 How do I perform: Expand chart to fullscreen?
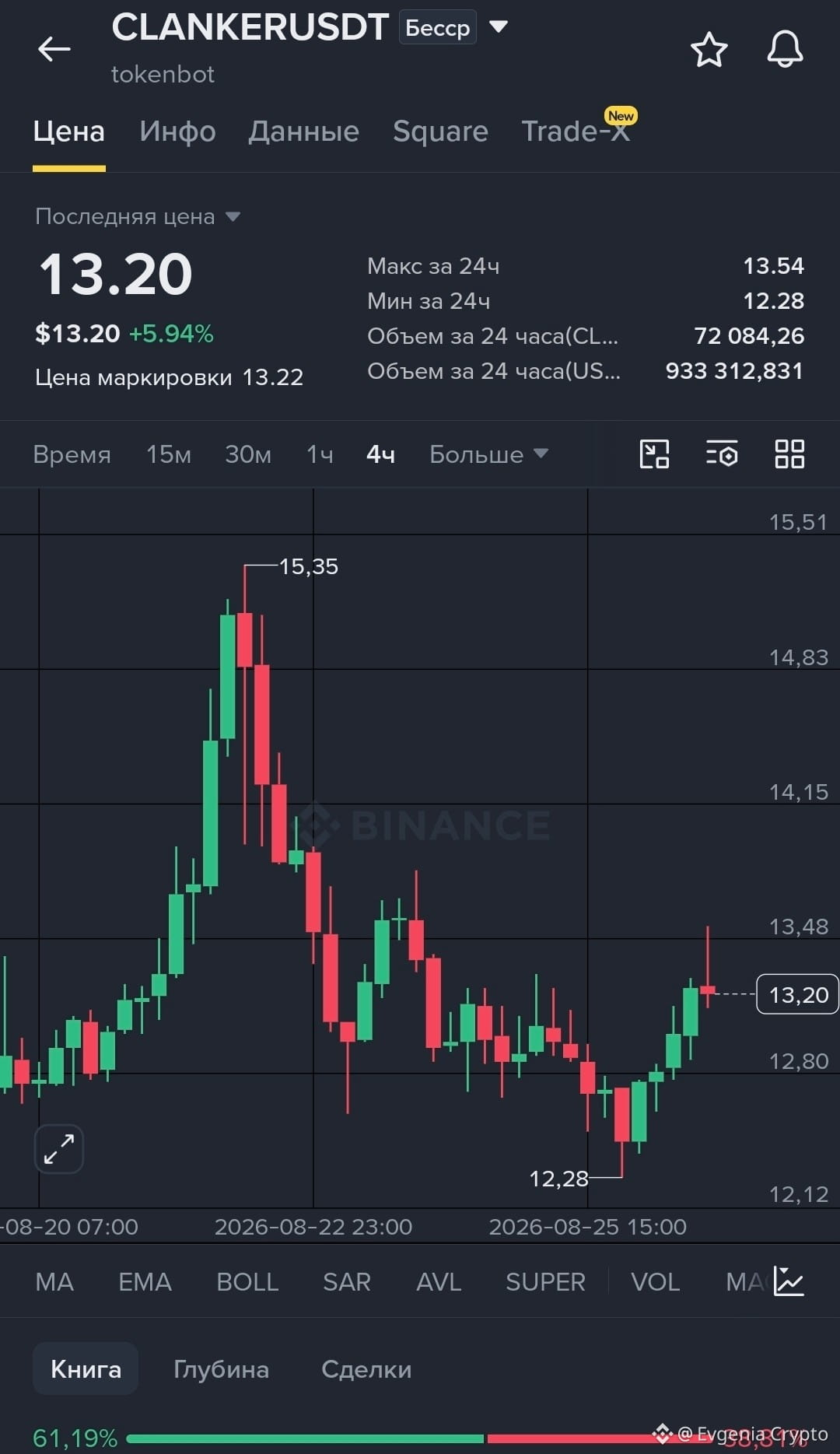59,1148
